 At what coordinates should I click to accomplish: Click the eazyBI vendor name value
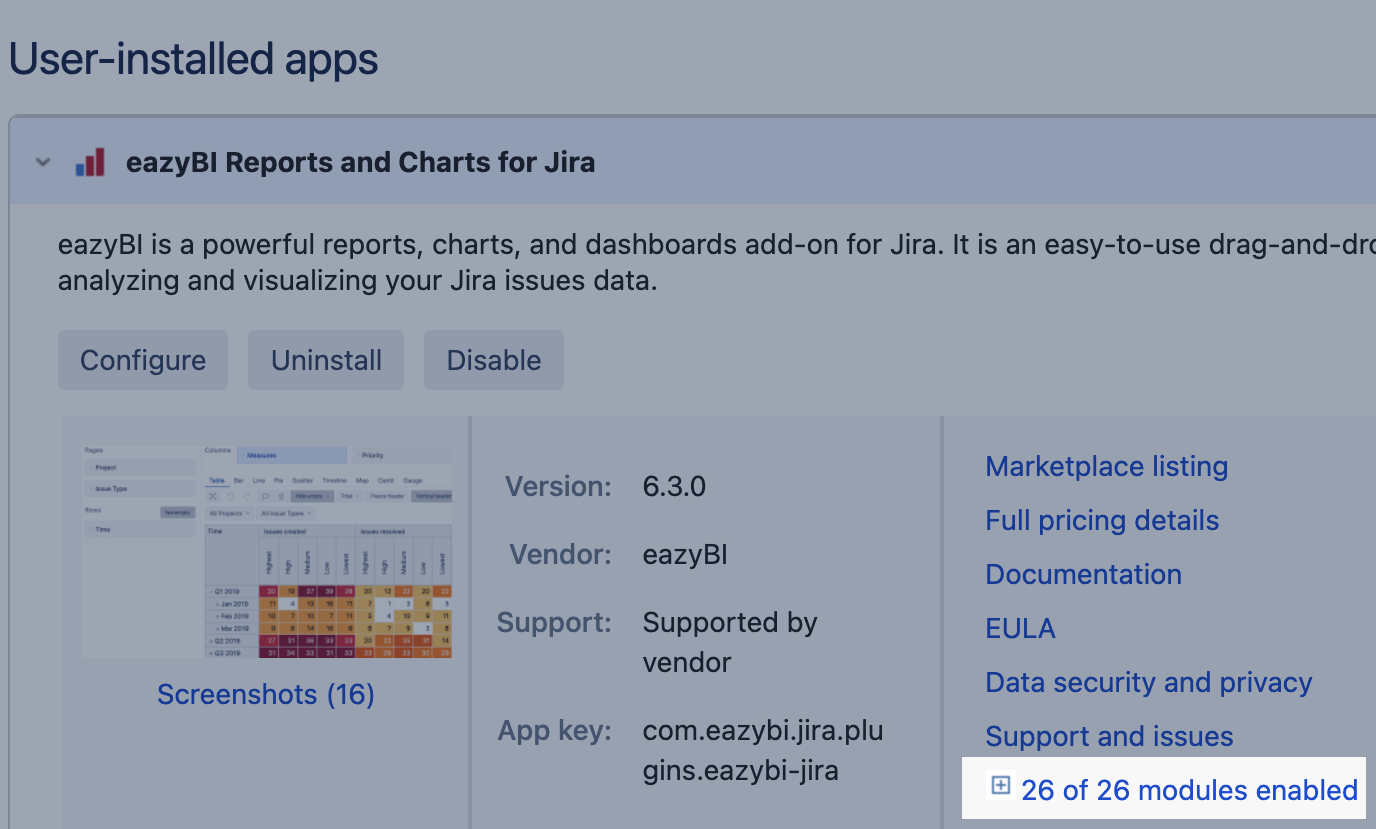[685, 555]
